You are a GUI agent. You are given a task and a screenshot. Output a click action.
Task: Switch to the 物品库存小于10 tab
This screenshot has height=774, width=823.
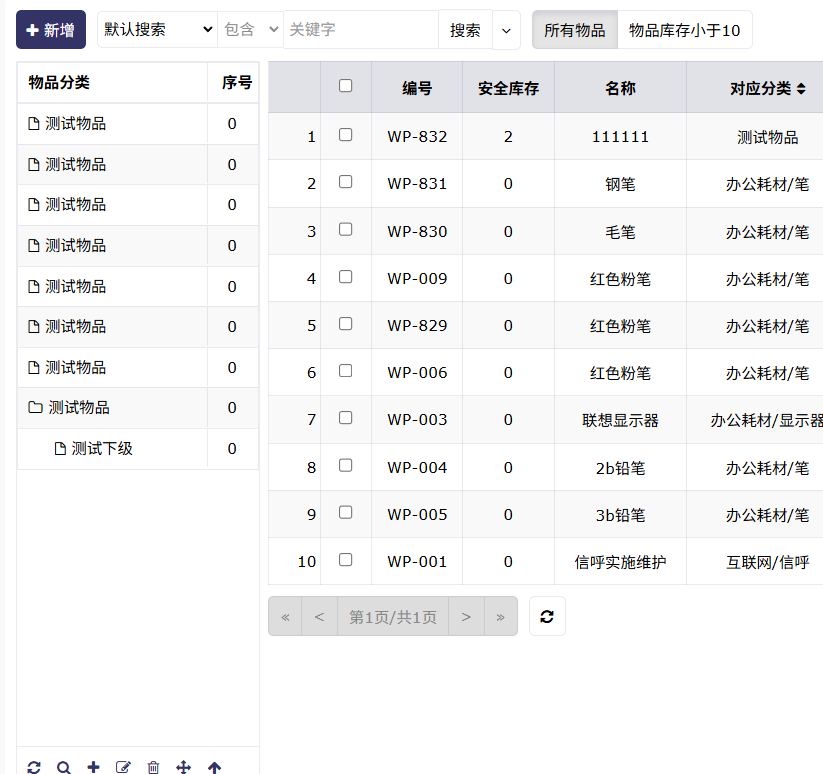[x=684, y=30]
